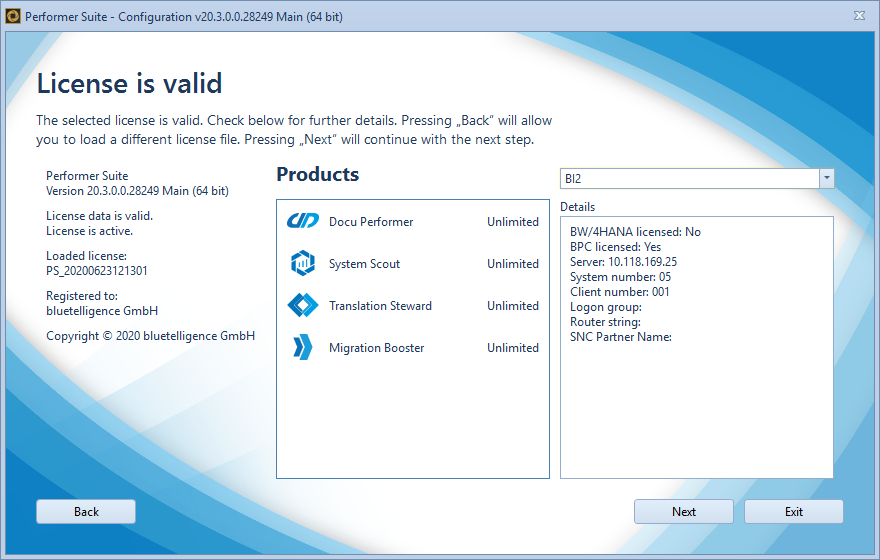Screen dimensions: 880x560
Task: Click the BW/4HANA licensed details line
Action: [635, 232]
